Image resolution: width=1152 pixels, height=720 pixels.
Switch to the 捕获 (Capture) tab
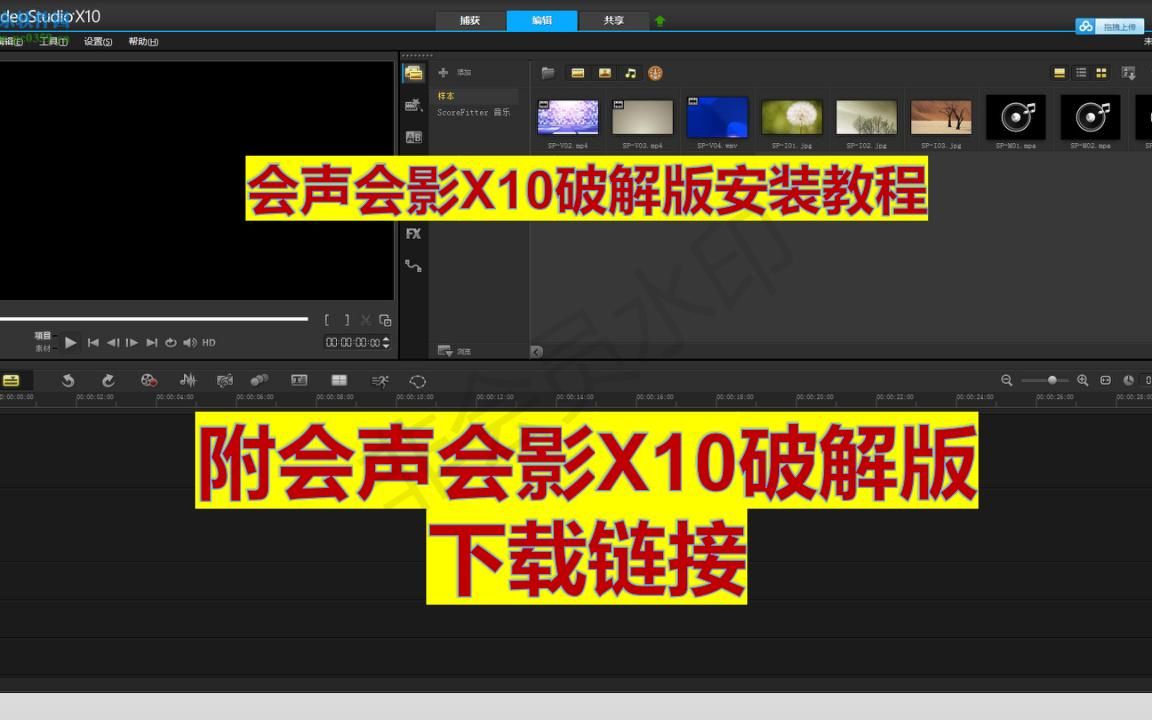click(x=470, y=21)
